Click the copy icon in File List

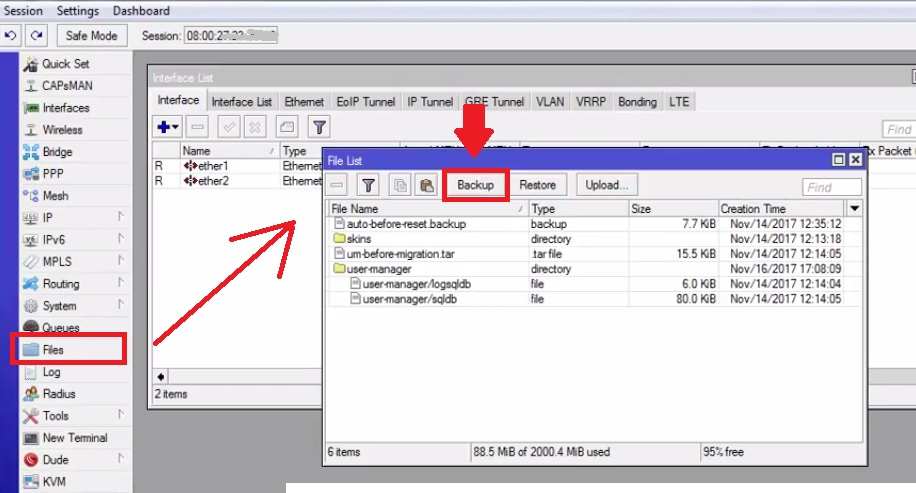[399, 185]
